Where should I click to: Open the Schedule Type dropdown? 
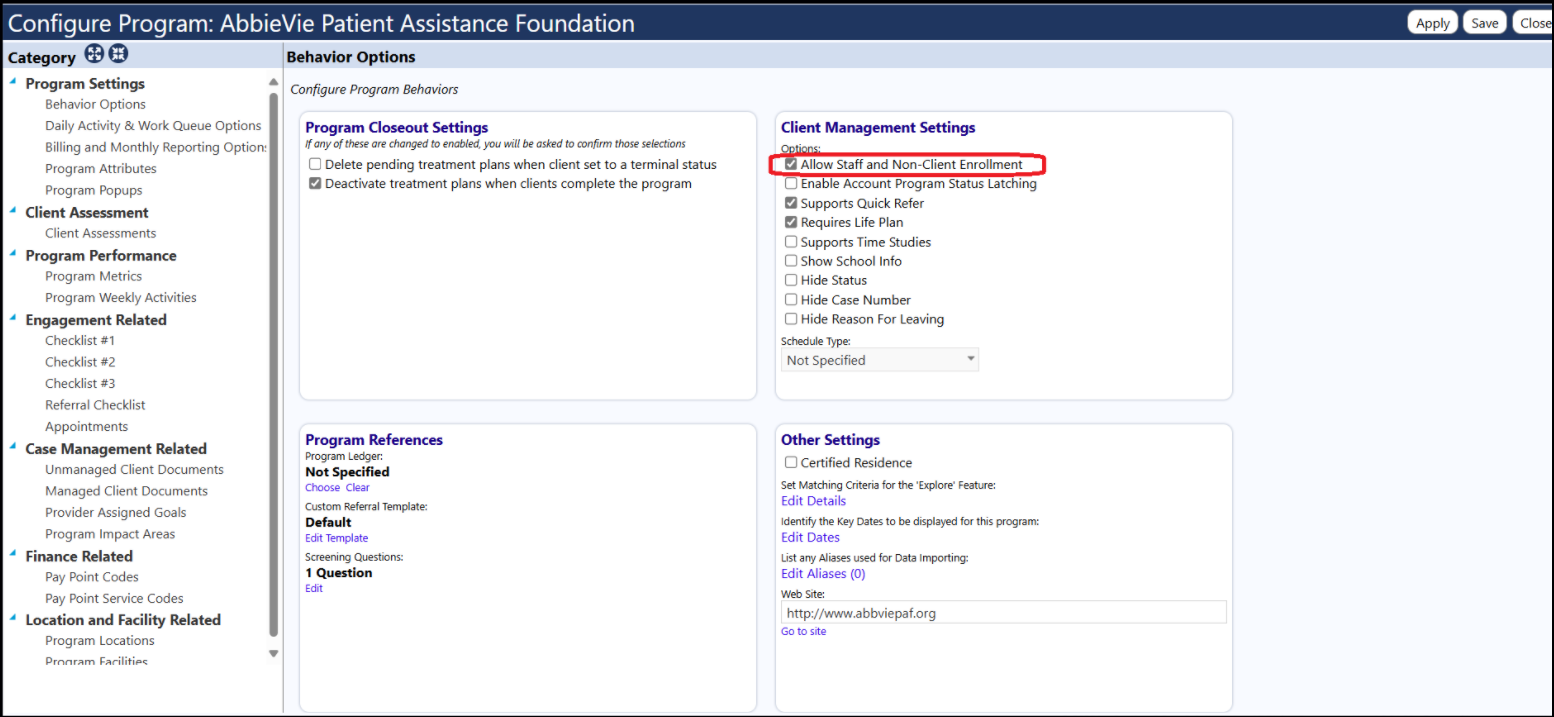pos(879,360)
